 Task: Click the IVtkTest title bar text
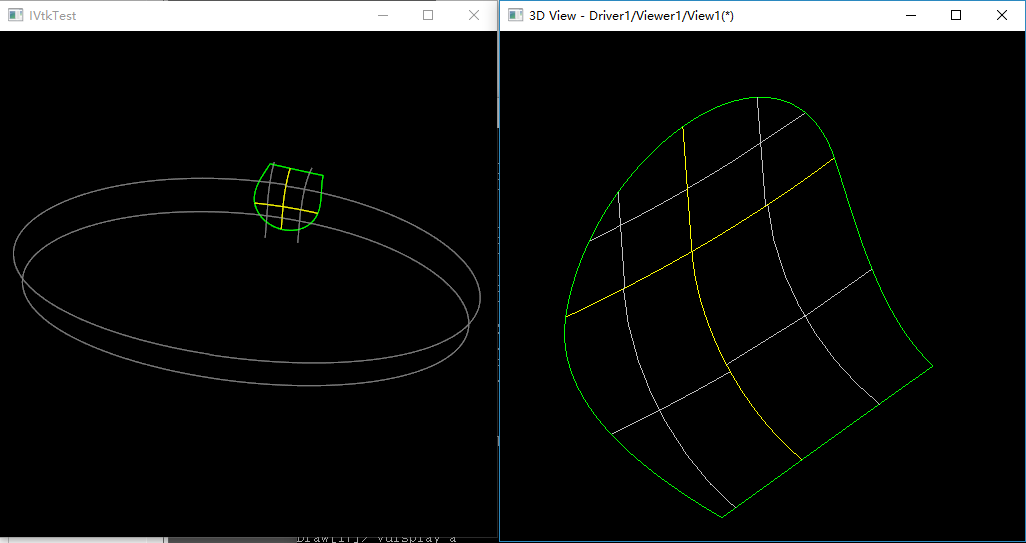[53, 16]
